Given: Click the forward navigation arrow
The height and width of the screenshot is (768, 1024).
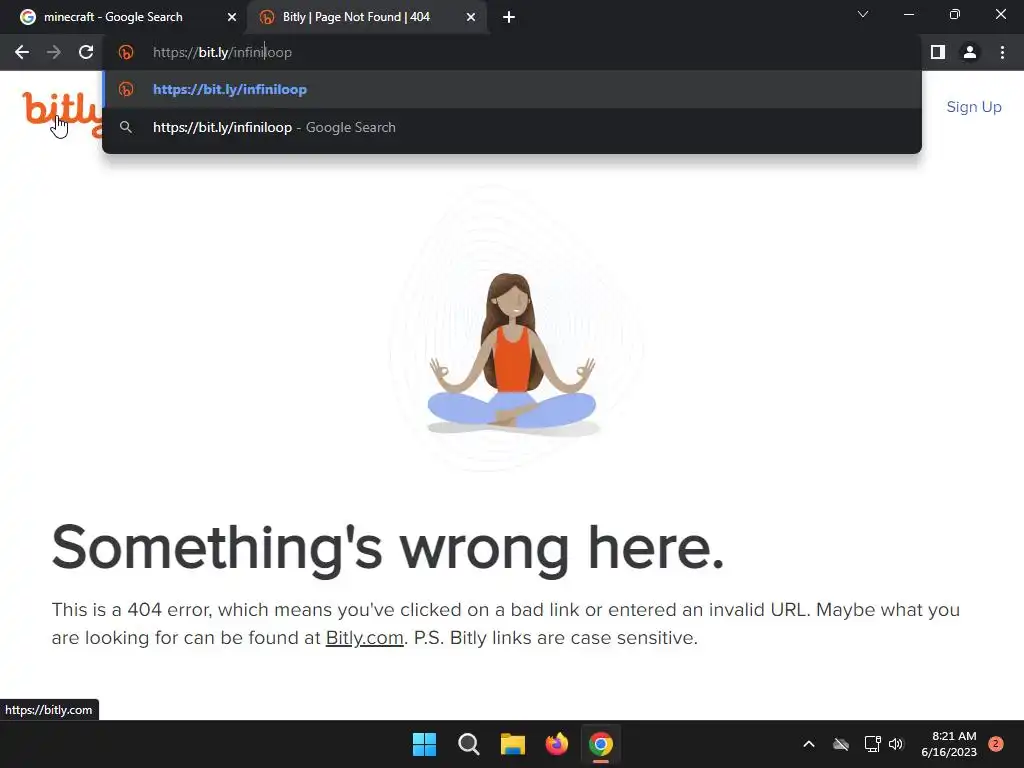Looking at the screenshot, I should coord(54,52).
